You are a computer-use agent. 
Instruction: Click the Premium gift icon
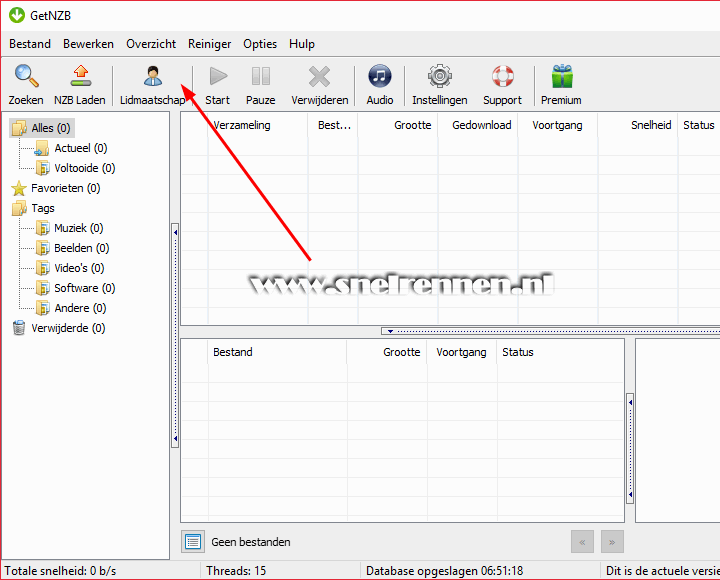[x=562, y=76]
